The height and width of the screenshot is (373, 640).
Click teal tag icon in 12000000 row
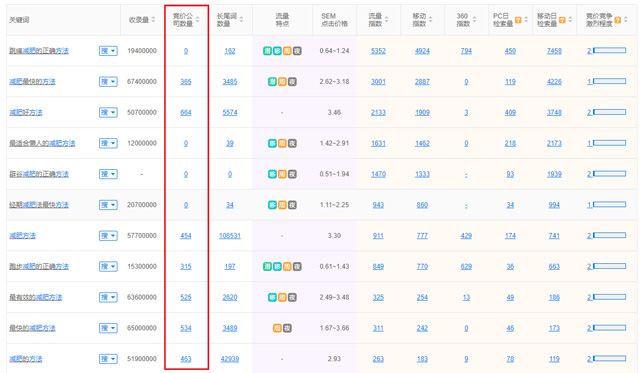click(x=272, y=143)
